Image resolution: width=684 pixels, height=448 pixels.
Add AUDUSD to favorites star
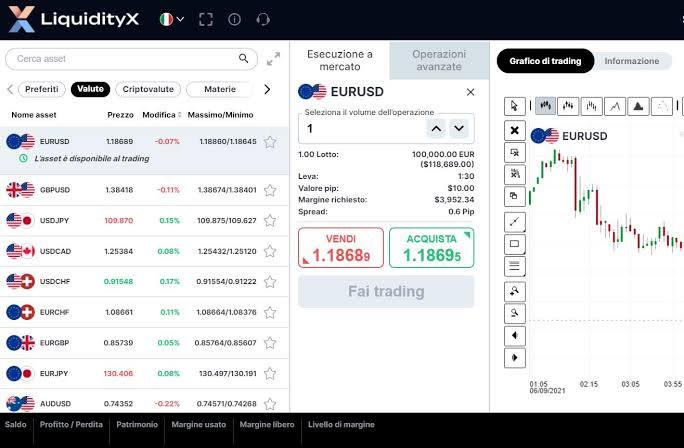(x=270, y=404)
